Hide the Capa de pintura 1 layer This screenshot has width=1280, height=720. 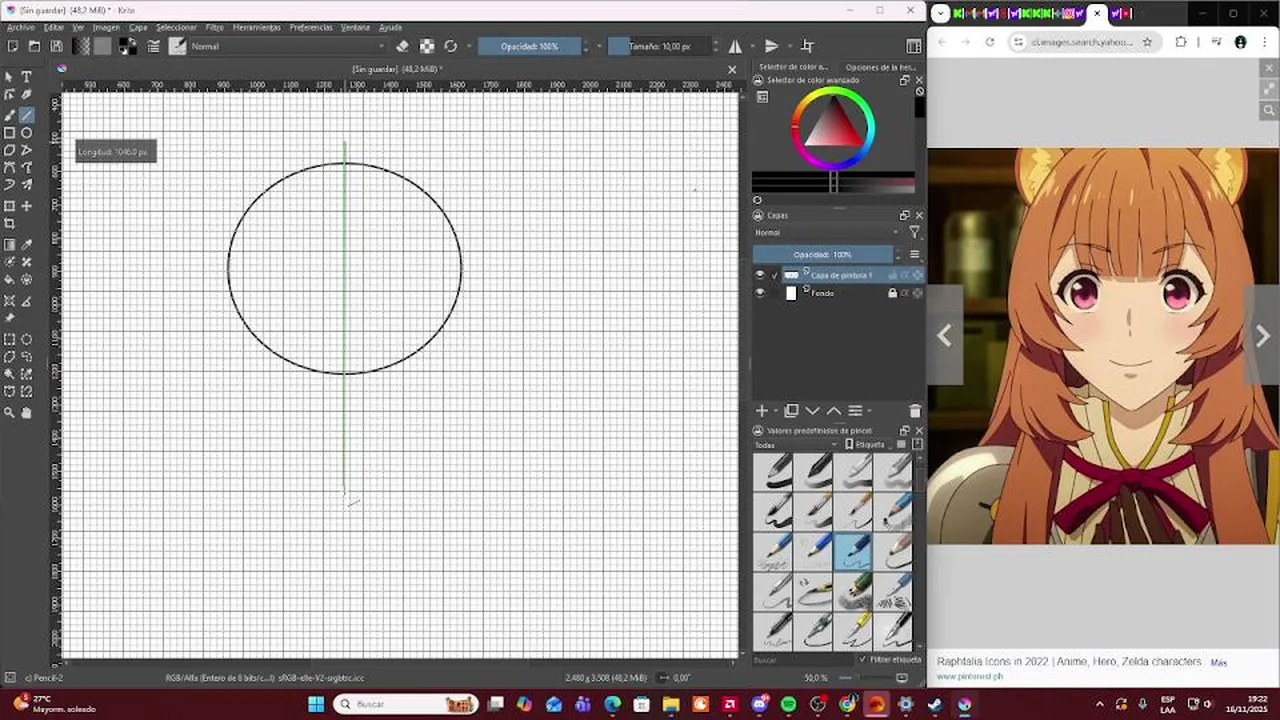tap(759, 275)
